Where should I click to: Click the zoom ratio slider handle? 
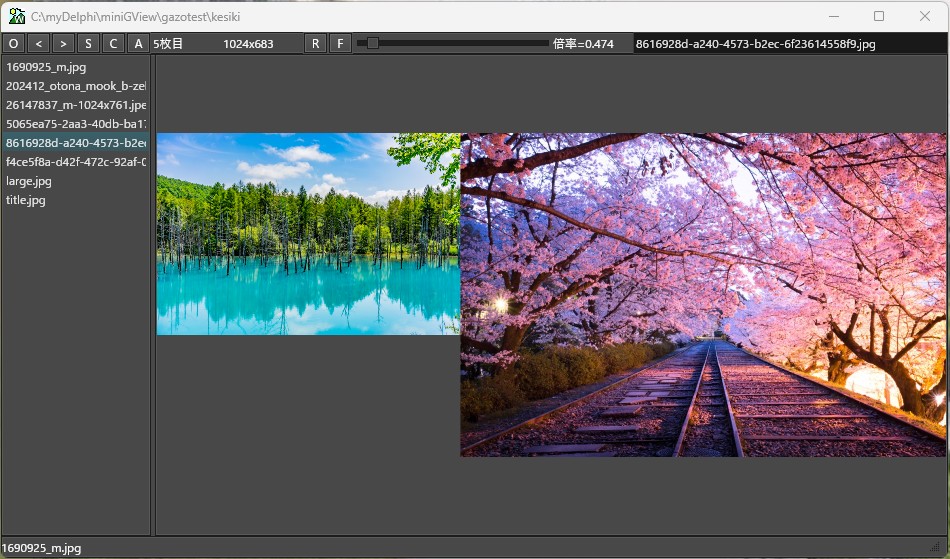point(373,44)
